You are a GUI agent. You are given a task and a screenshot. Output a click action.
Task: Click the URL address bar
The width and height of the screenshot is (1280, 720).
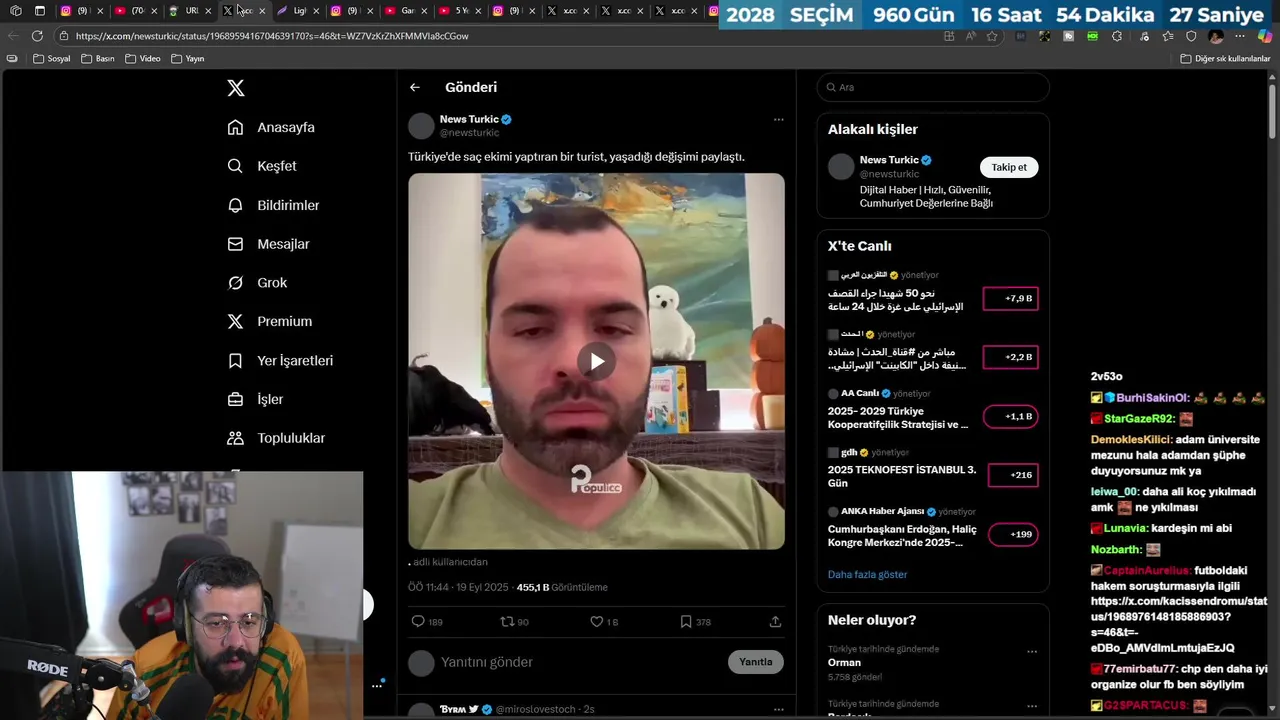pyautogui.click(x=500, y=36)
